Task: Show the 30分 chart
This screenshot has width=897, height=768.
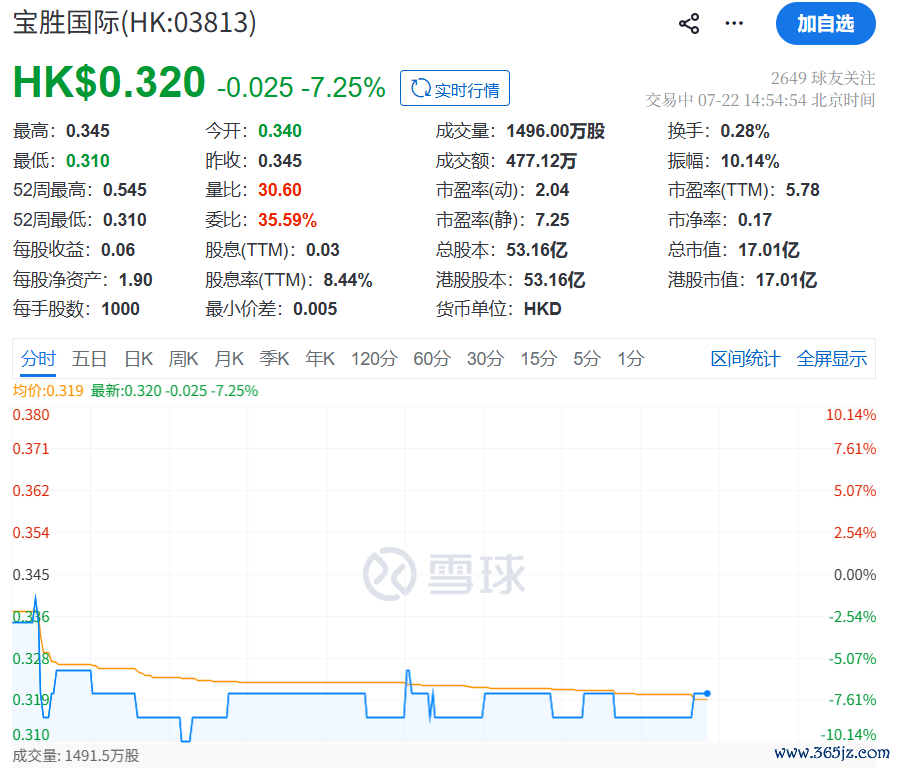Action: [x=485, y=359]
